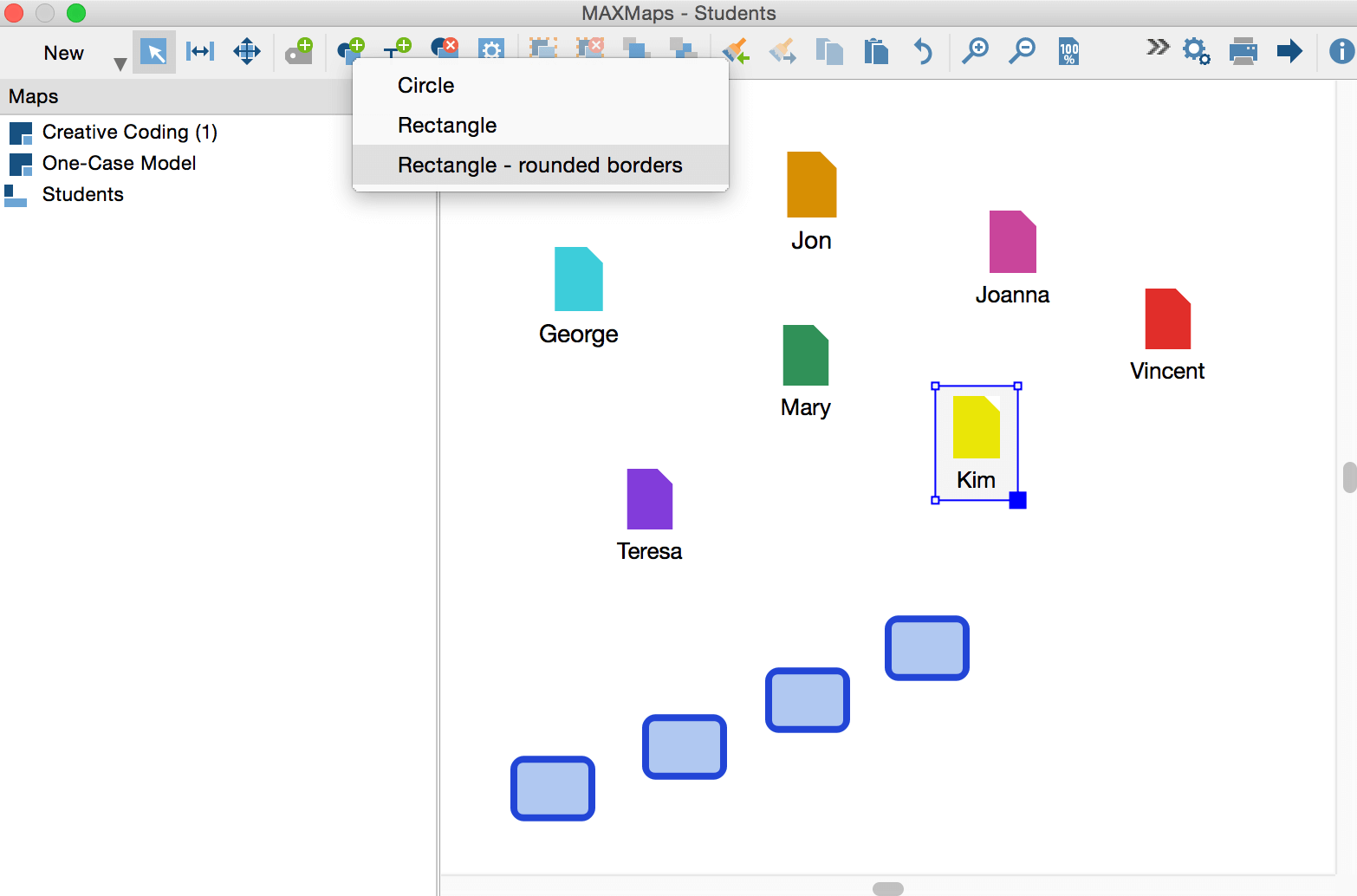Select the Teresa document icon
The image size is (1357, 896).
coord(650,499)
